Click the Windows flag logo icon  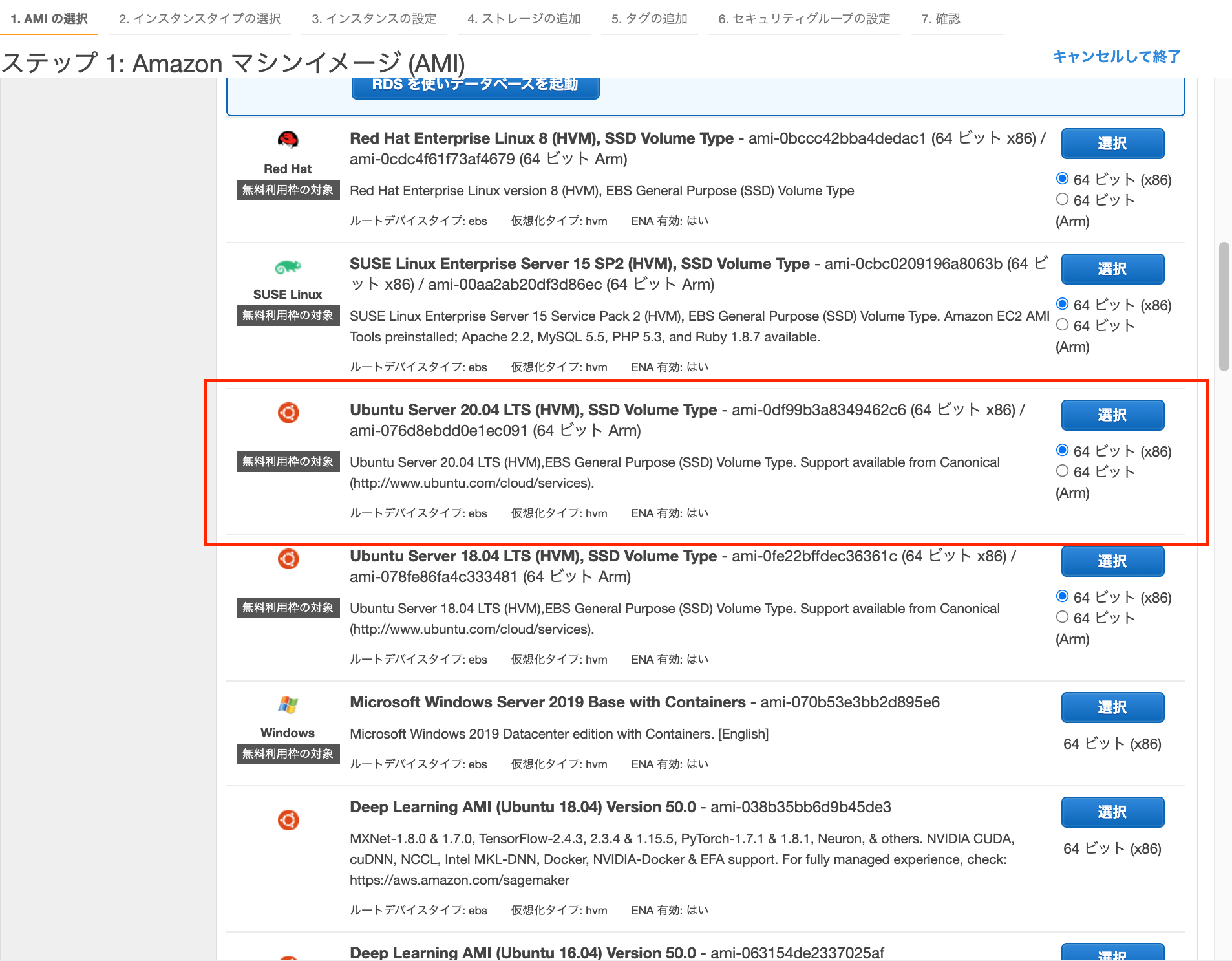pyautogui.click(x=288, y=704)
